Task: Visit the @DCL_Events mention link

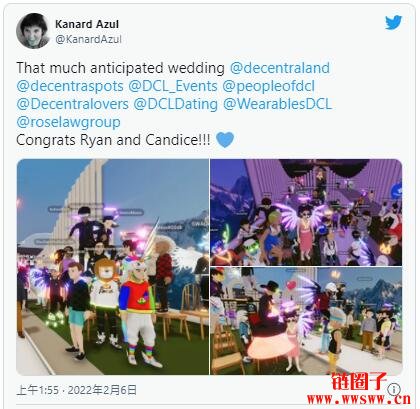Action: (x=173, y=86)
